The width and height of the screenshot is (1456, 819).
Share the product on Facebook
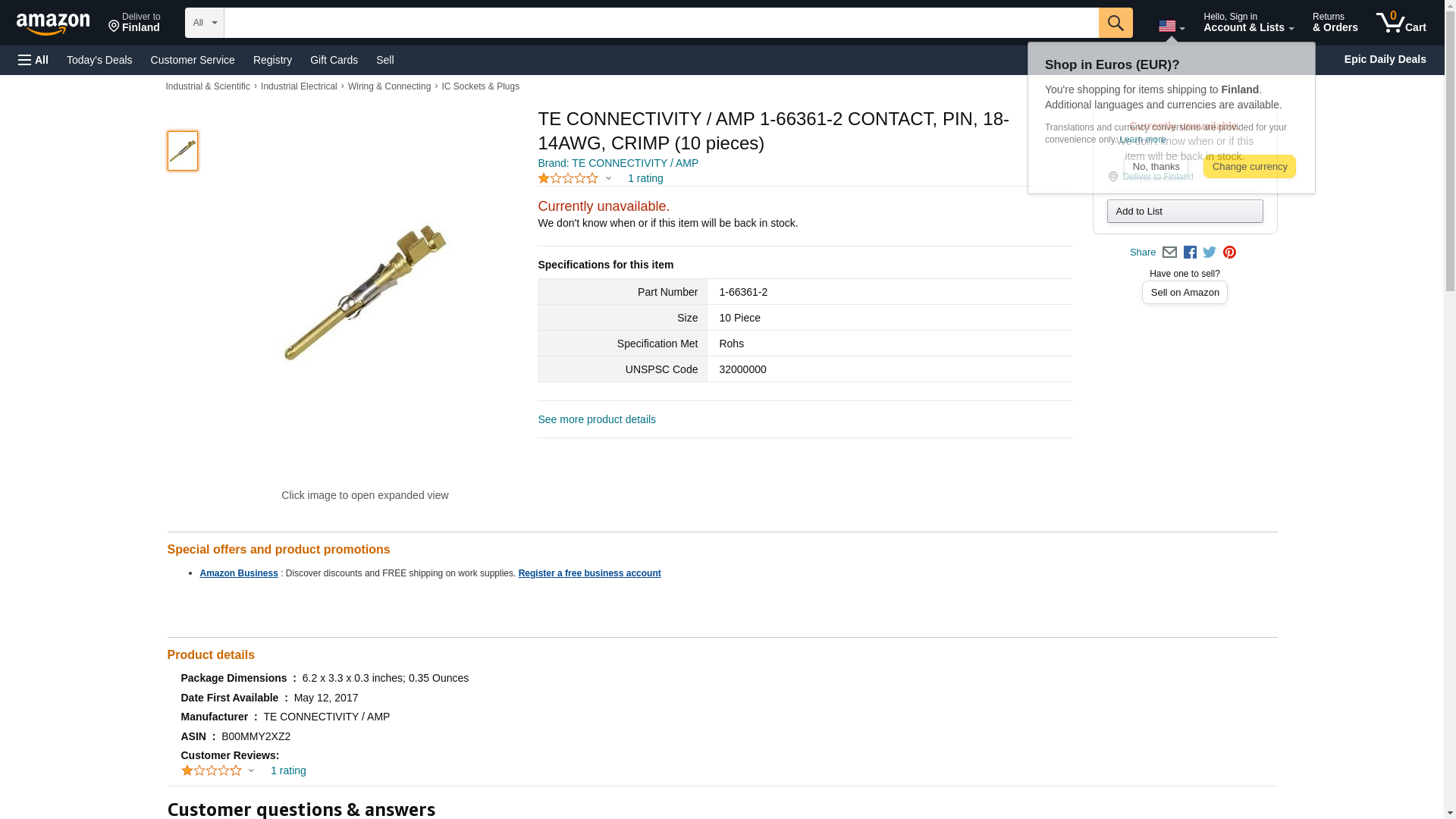click(x=1190, y=253)
